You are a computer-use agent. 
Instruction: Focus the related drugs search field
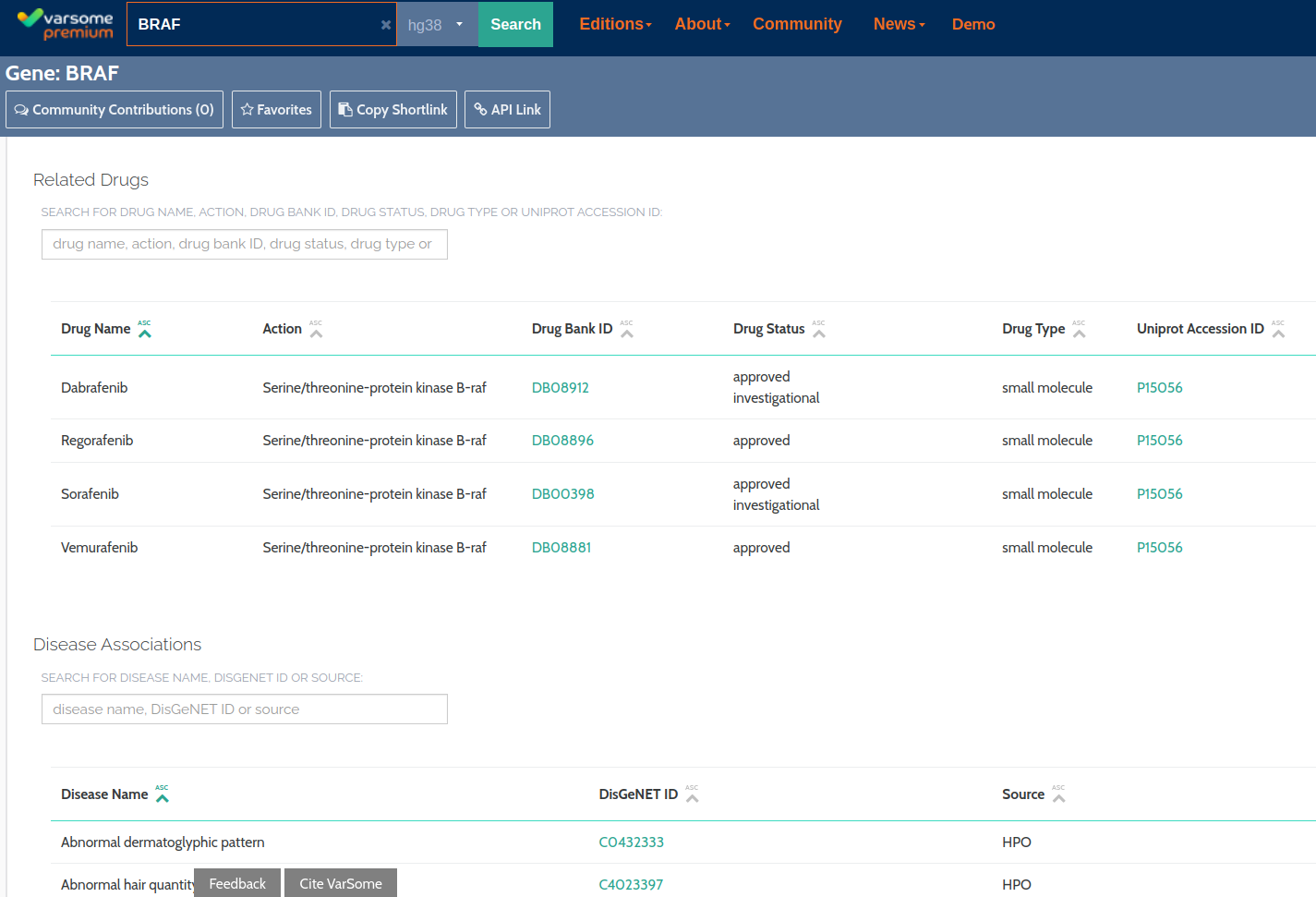click(x=244, y=245)
